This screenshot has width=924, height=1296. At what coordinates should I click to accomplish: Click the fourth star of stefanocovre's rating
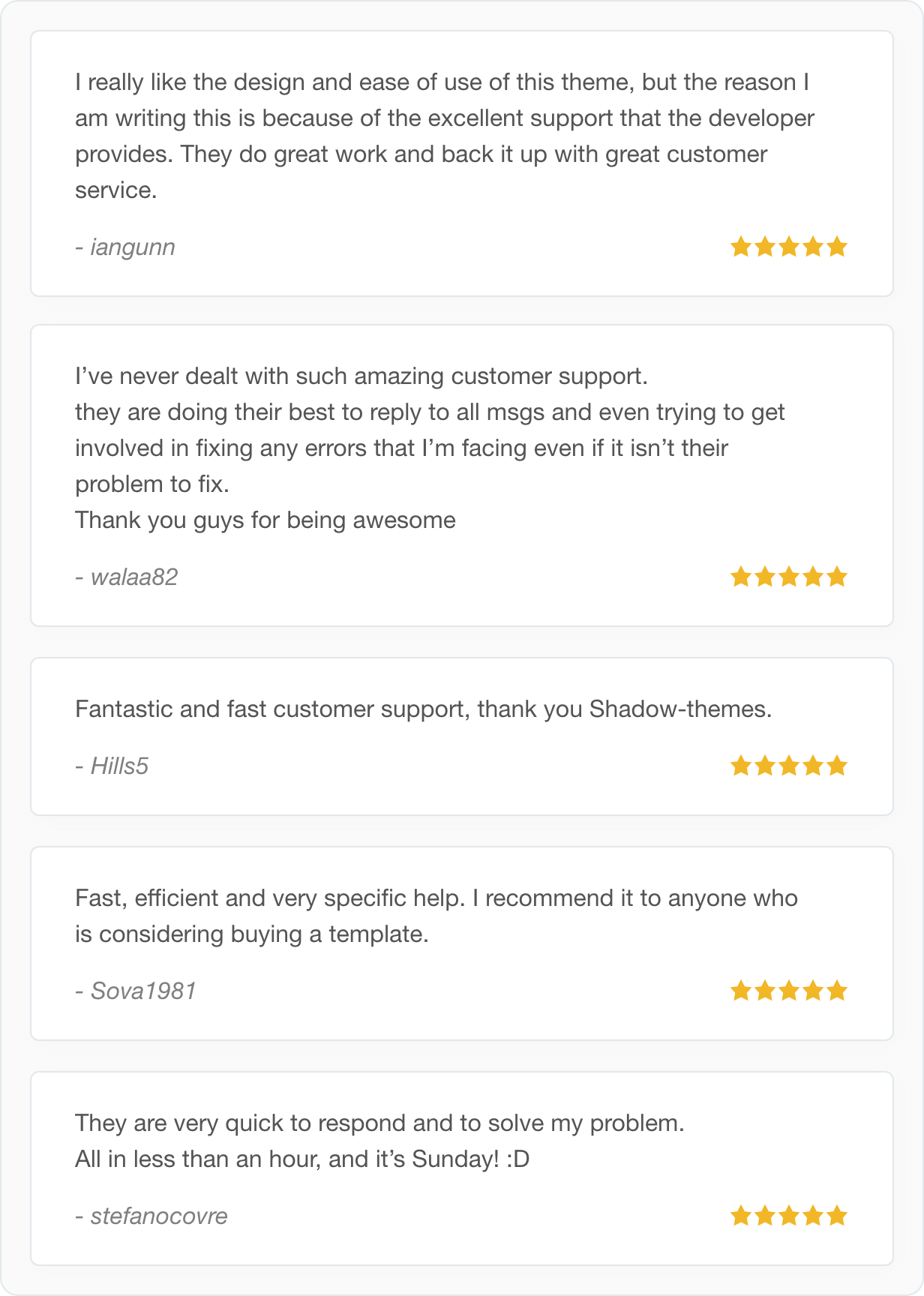click(813, 1216)
